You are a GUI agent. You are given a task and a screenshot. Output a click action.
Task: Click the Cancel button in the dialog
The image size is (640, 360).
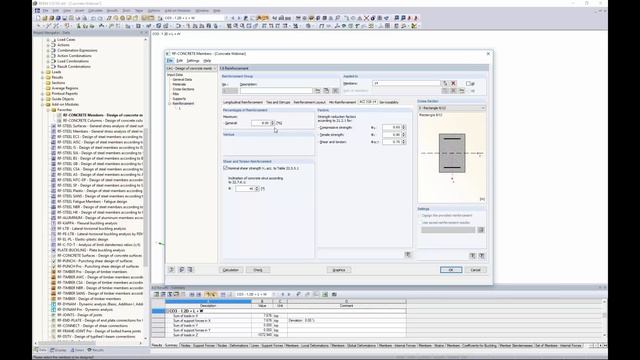(x=476, y=270)
